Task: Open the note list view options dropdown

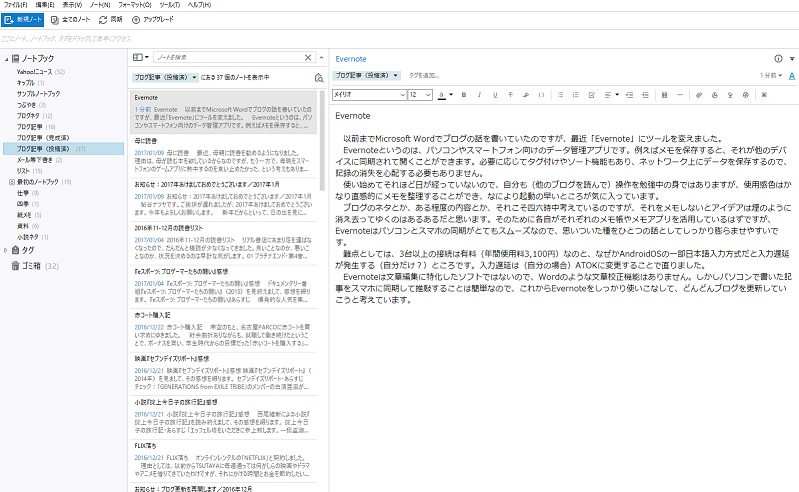Action: (141, 58)
